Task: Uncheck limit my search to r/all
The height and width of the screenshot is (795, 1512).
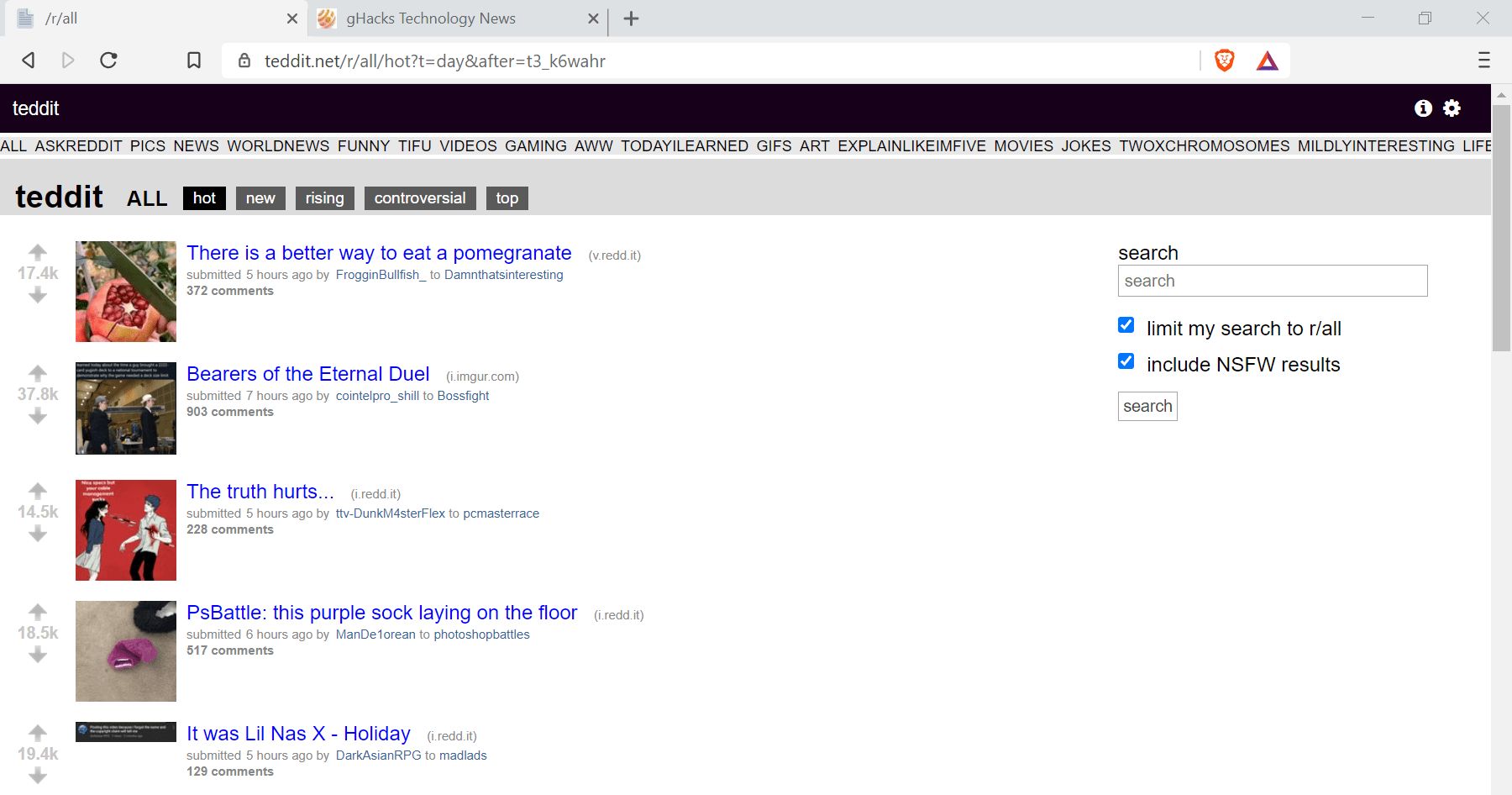Action: pyautogui.click(x=1126, y=324)
